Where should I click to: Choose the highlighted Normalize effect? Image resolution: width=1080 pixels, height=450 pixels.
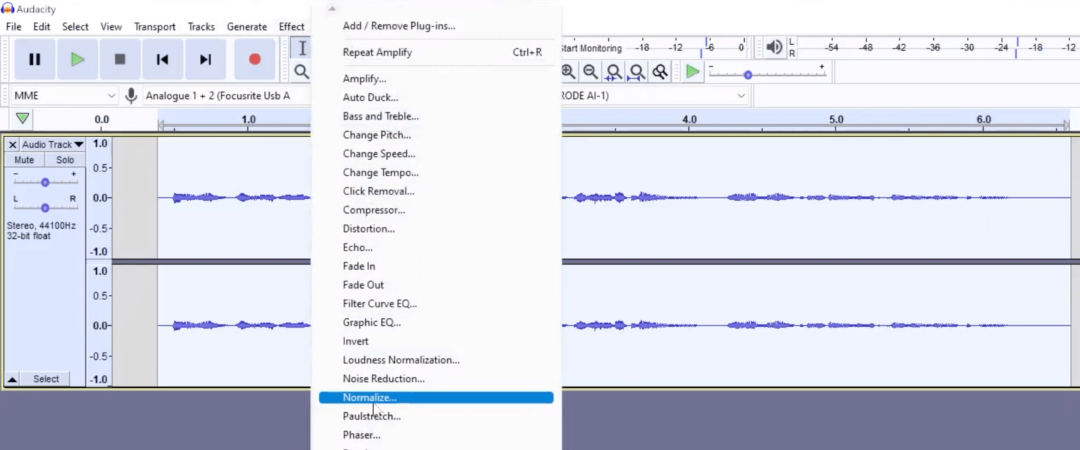[436, 398]
